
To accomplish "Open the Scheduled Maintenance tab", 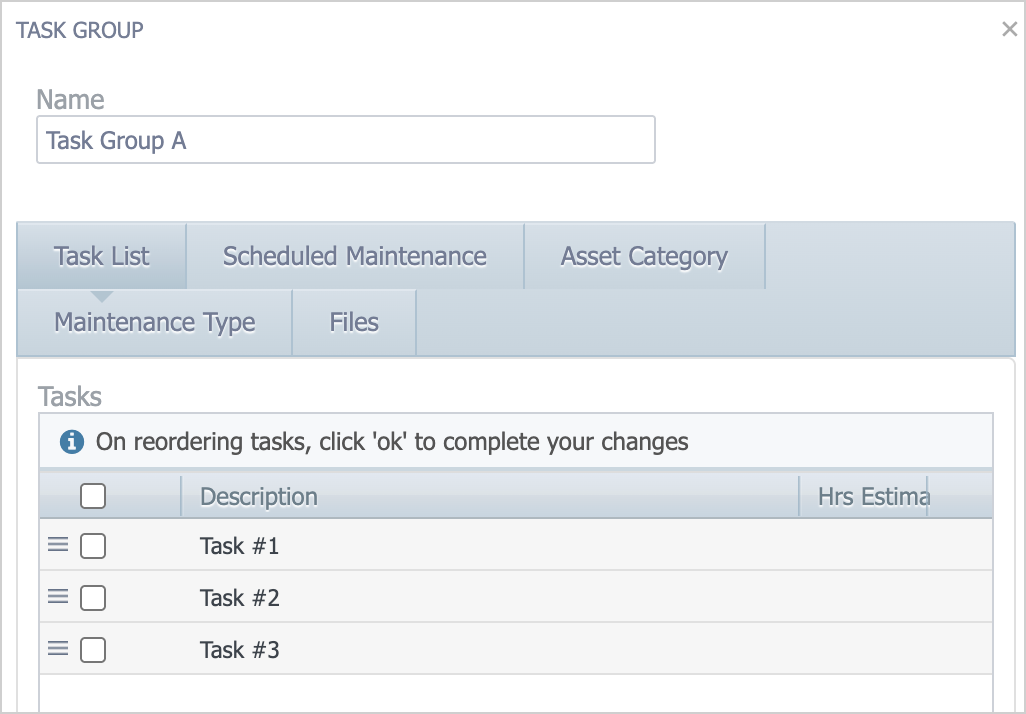I will pos(355,256).
